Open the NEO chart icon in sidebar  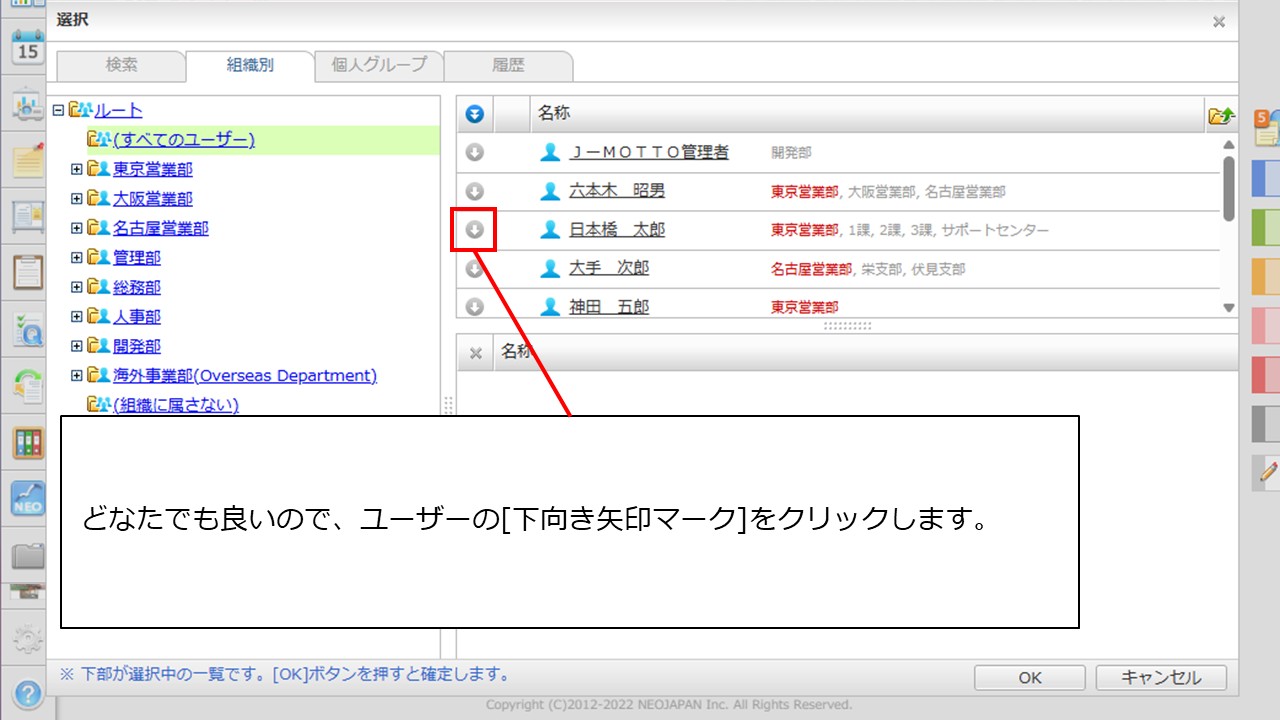(27, 498)
